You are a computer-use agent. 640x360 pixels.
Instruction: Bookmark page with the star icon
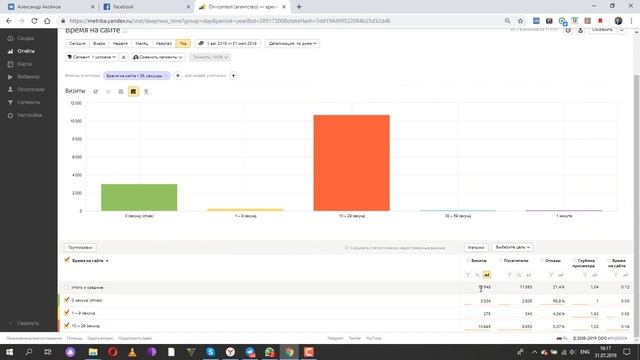click(x=520, y=21)
